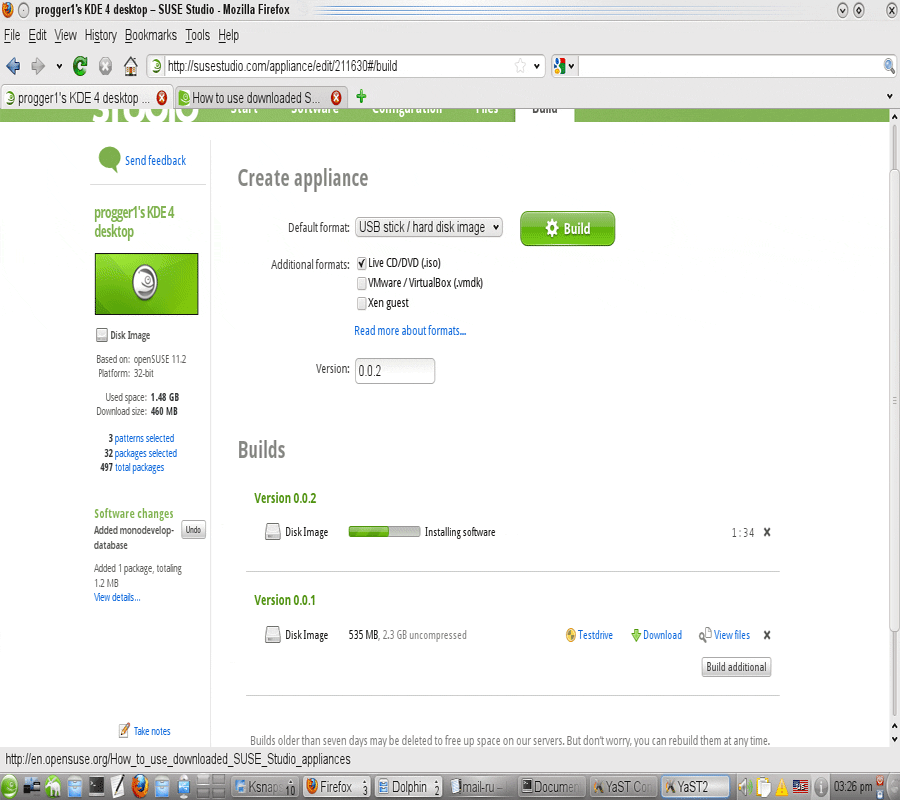Undo the monodevelop-database software change

(193, 529)
